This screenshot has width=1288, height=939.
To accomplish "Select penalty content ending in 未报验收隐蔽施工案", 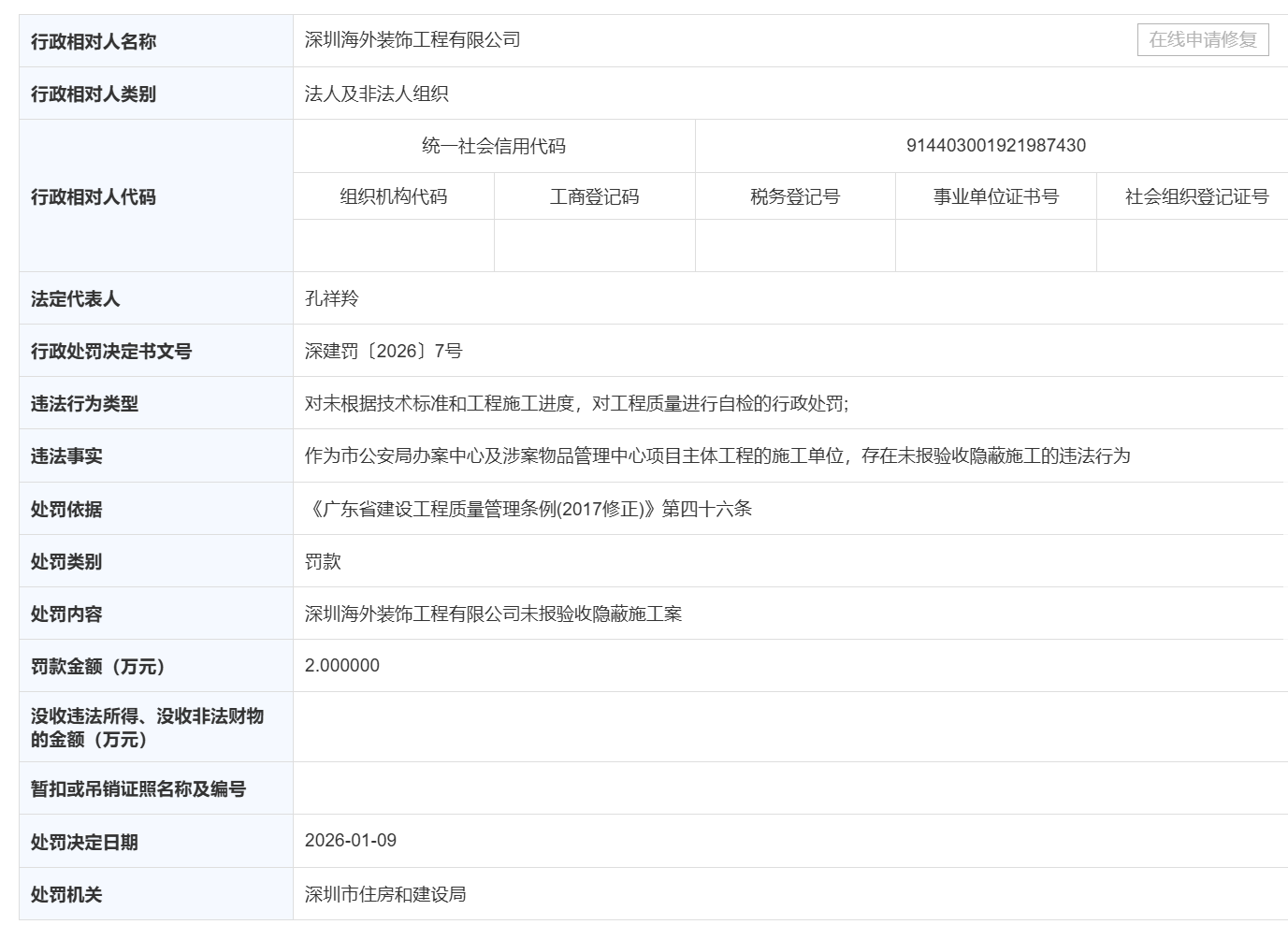I will [494, 614].
